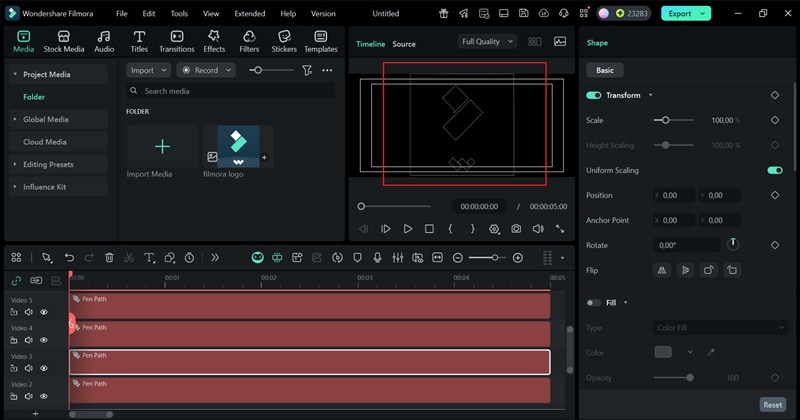Image resolution: width=800 pixels, height=420 pixels.
Task: Add keyframe diamond for Rotate
Action: click(774, 245)
